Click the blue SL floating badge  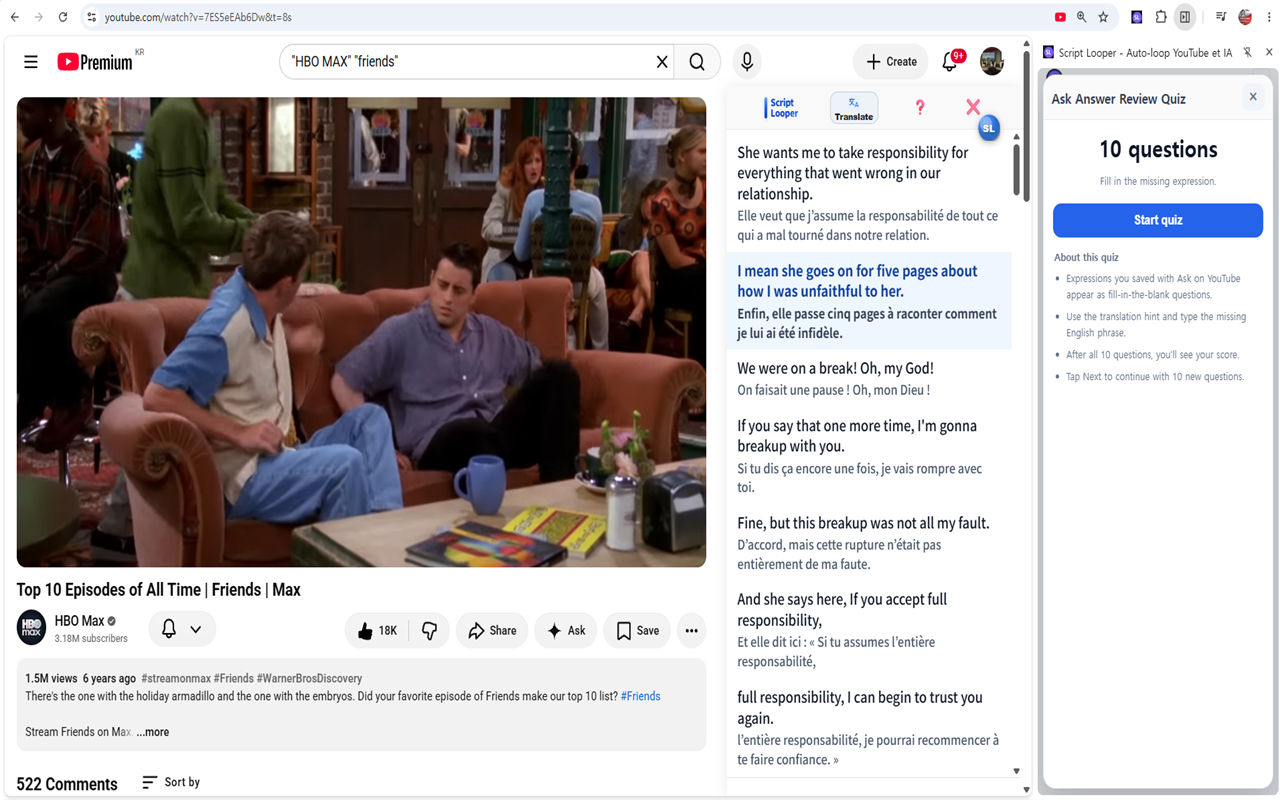(989, 128)
